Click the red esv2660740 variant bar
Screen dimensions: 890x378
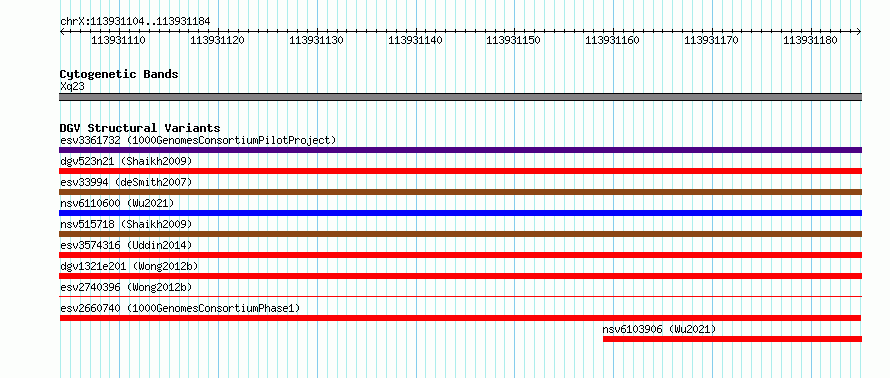(460, 318)
